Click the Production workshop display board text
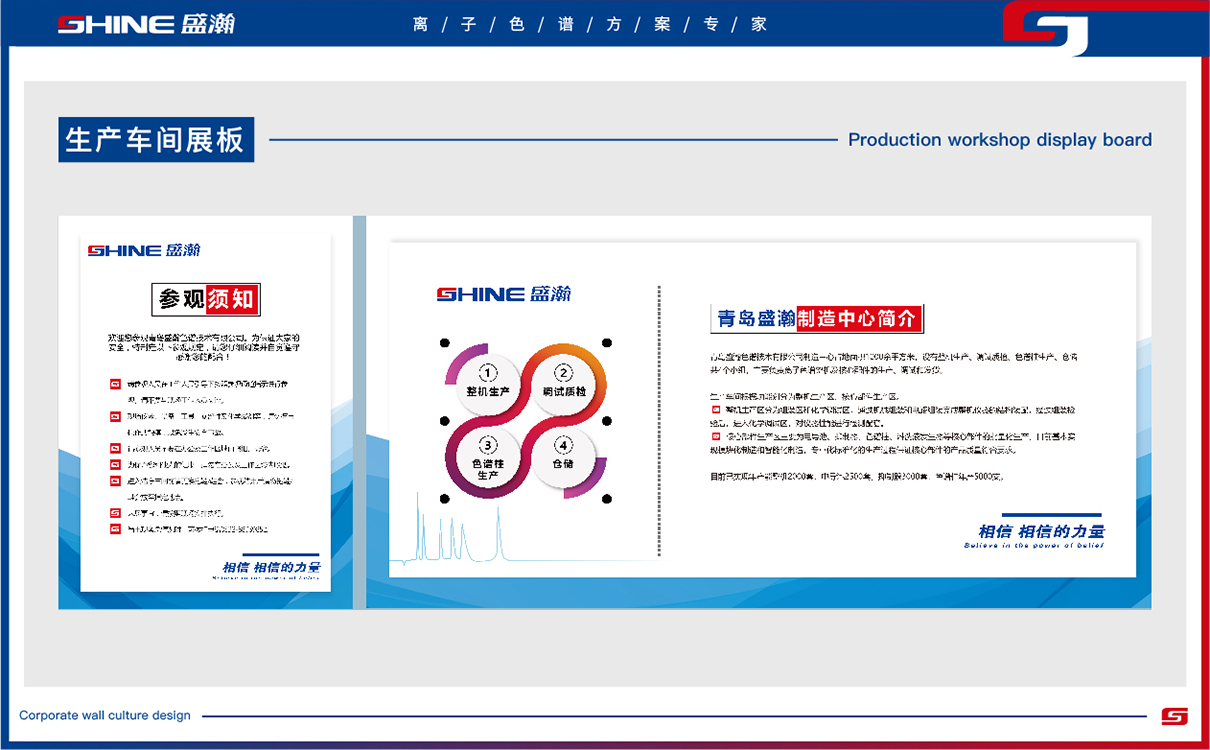Image resolution: width=1210 pixels, height=750 pixels. click(x=1000, y=140)
